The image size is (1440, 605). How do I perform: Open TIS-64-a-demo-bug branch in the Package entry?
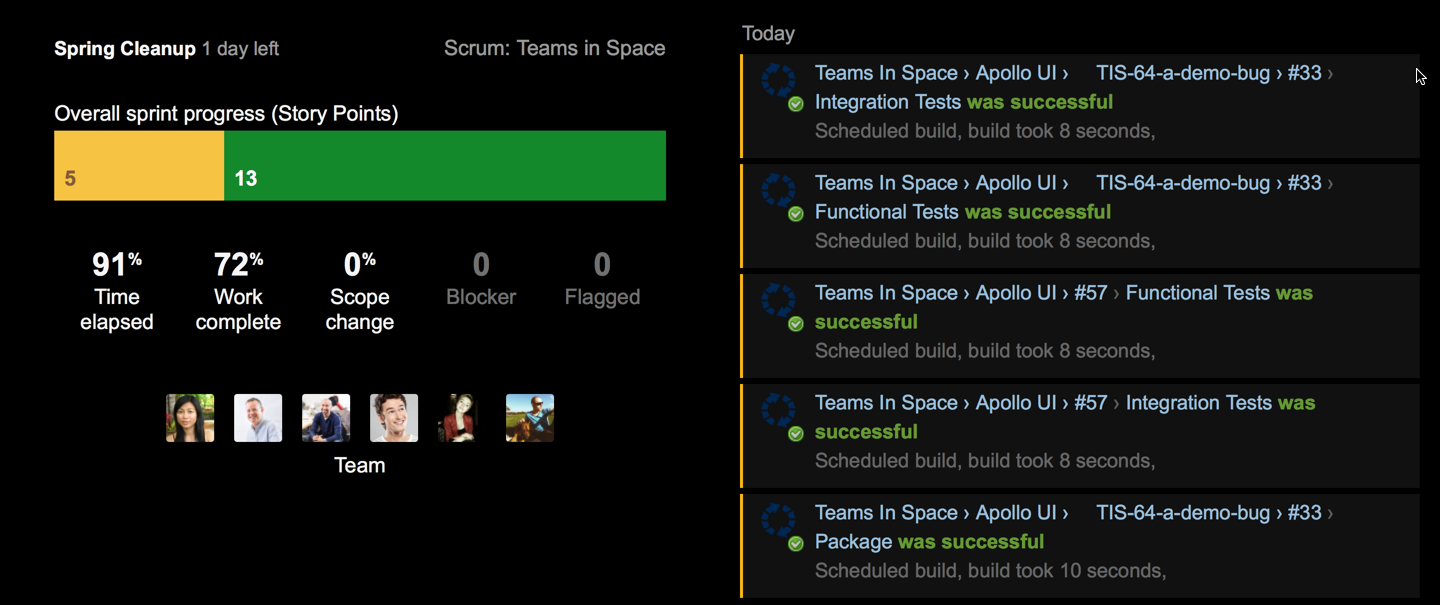[1183, 513]
